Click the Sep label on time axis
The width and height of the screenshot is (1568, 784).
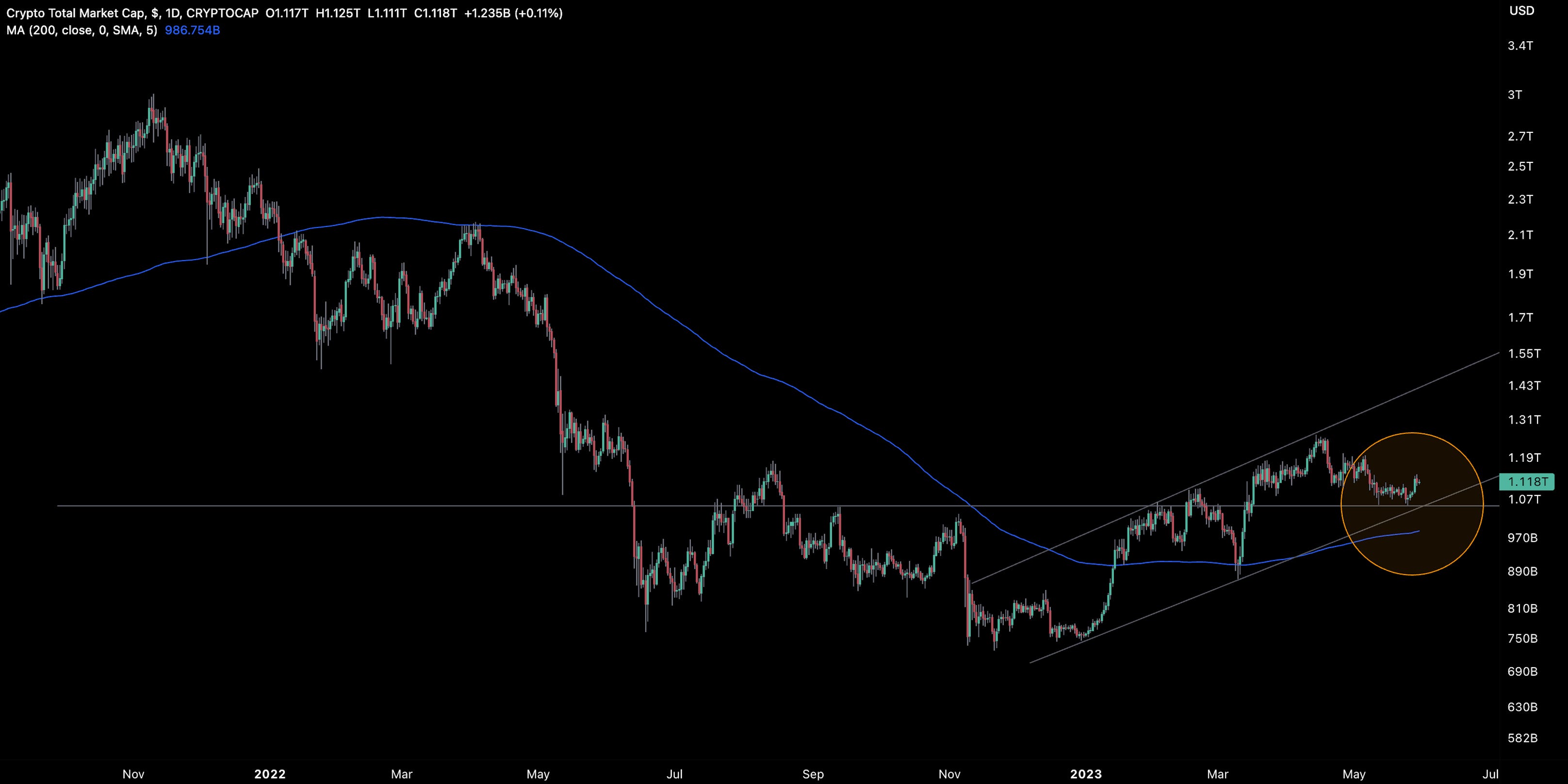pos(813,774)
